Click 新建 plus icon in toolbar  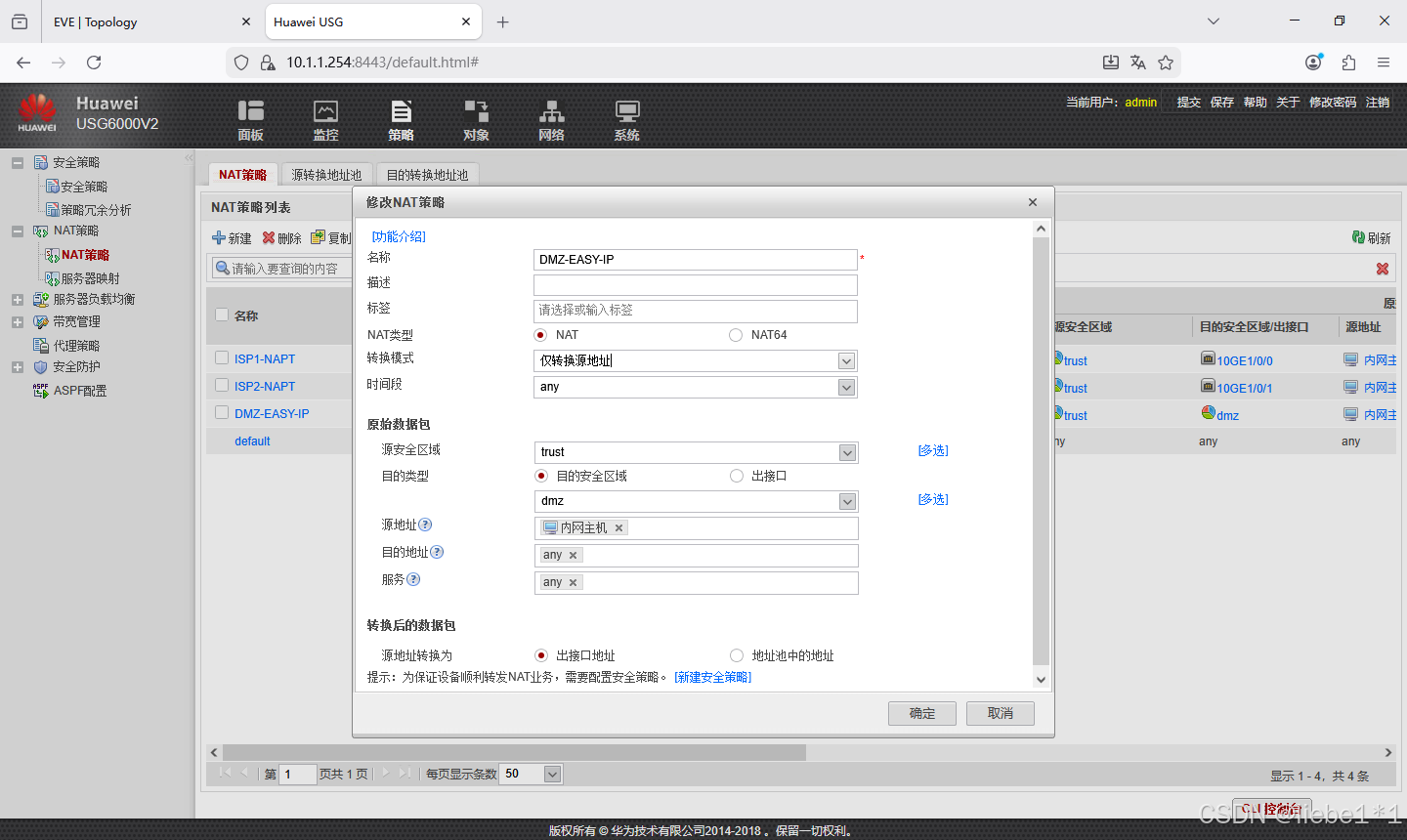(x=219, y=237)
